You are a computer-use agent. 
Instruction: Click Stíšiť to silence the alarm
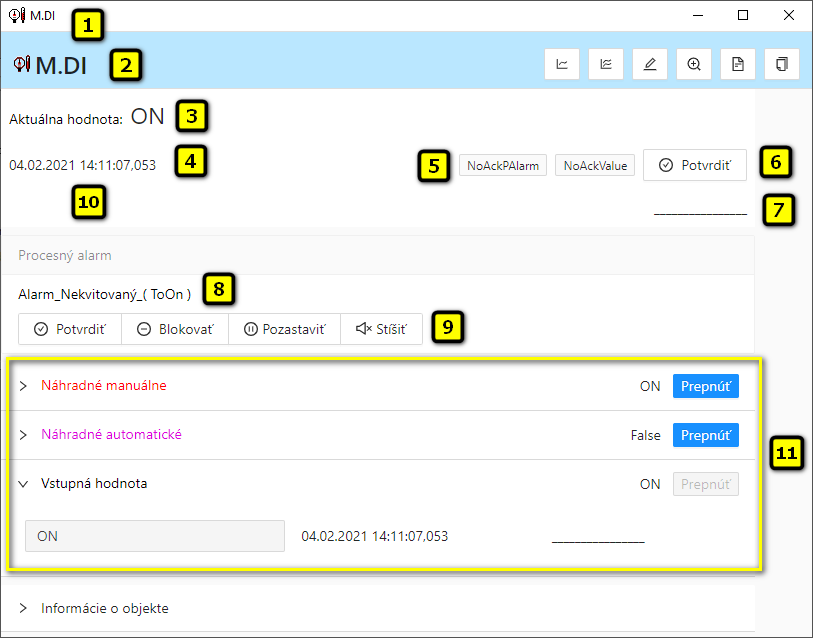click(x=381, y=329)
